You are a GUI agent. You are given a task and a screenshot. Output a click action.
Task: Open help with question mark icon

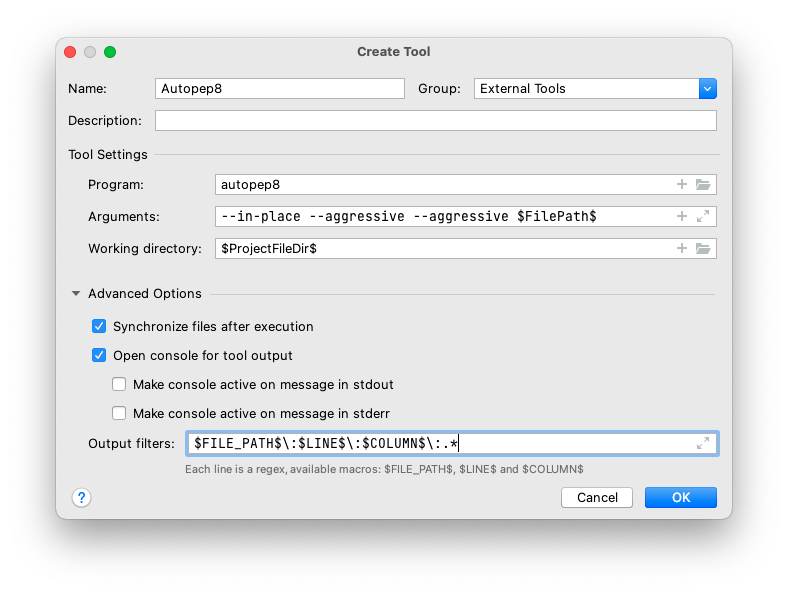tap(81, 498)
